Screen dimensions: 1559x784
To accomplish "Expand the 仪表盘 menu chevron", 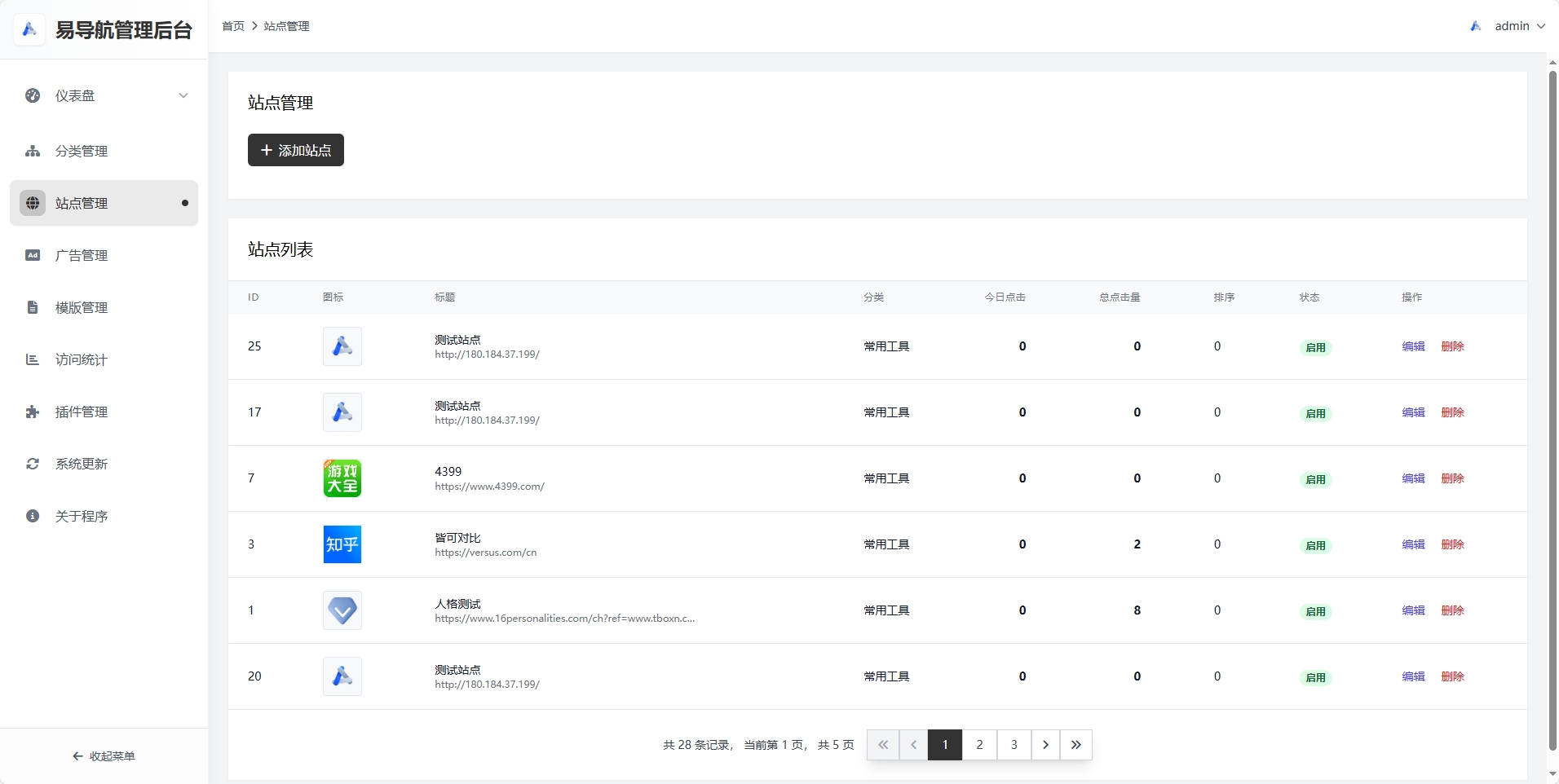I will (183, 95).
